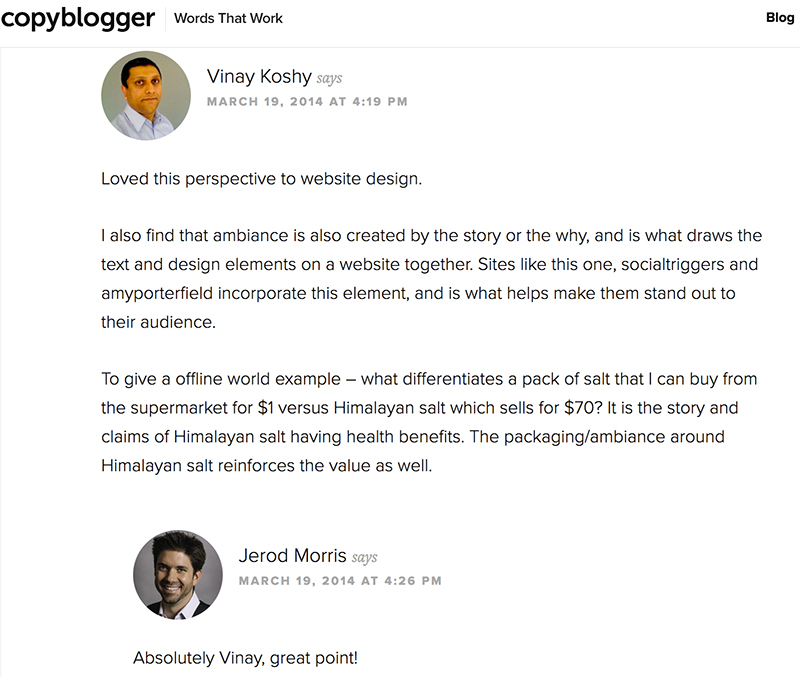Select the copyblogger wordmark in the header
The height and width of the screenshot is (677, 800).
[x=78, y=17]
